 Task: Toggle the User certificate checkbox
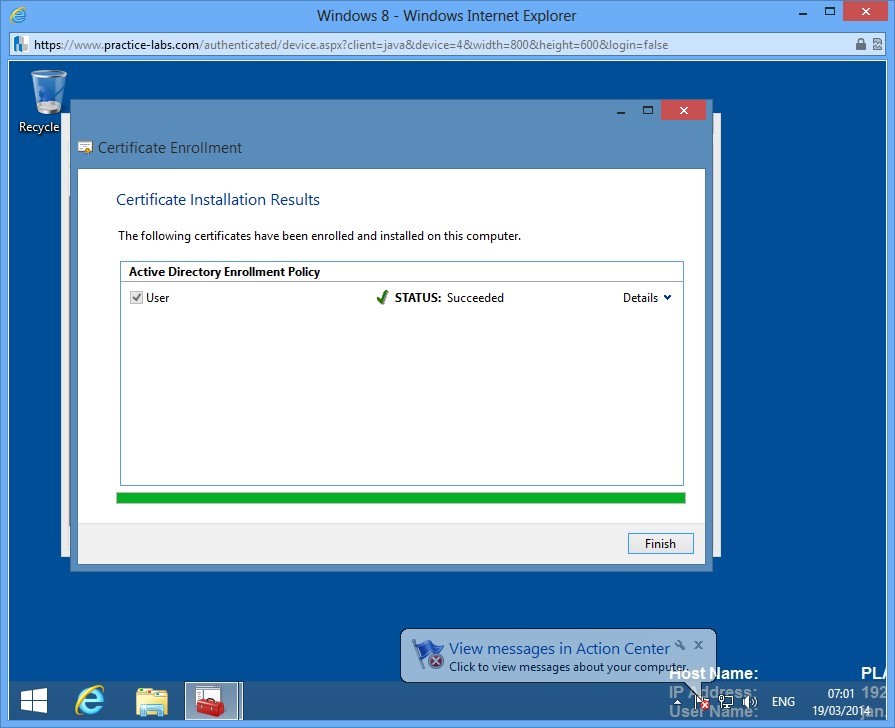[137, 298]
